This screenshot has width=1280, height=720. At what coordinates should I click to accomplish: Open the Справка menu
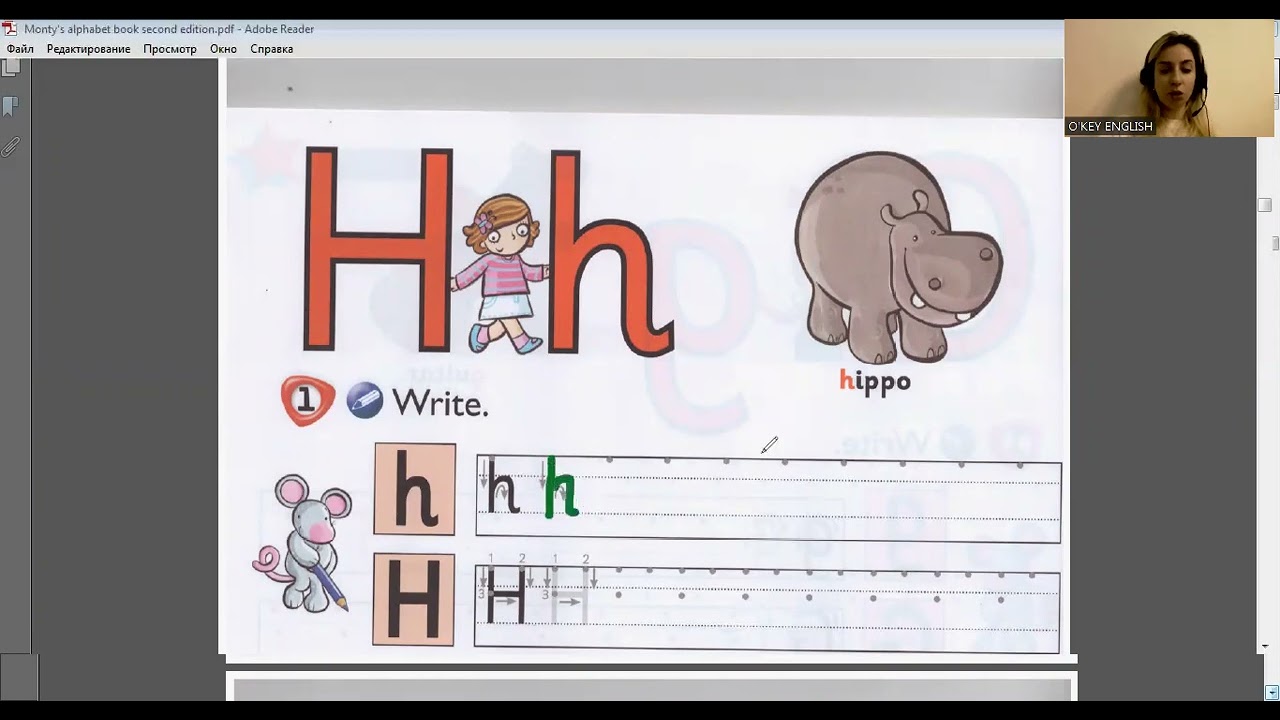(271, 49)
